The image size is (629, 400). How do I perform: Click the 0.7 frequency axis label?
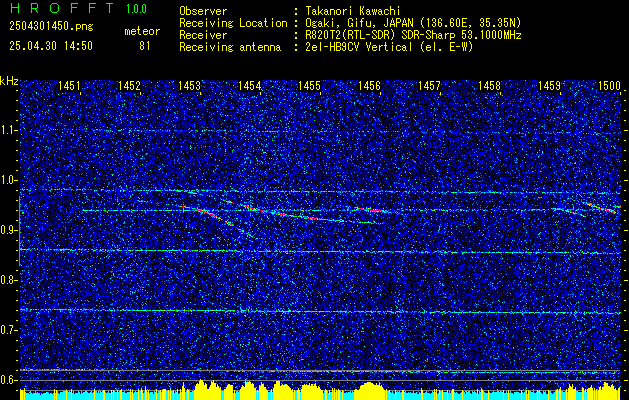9,330
